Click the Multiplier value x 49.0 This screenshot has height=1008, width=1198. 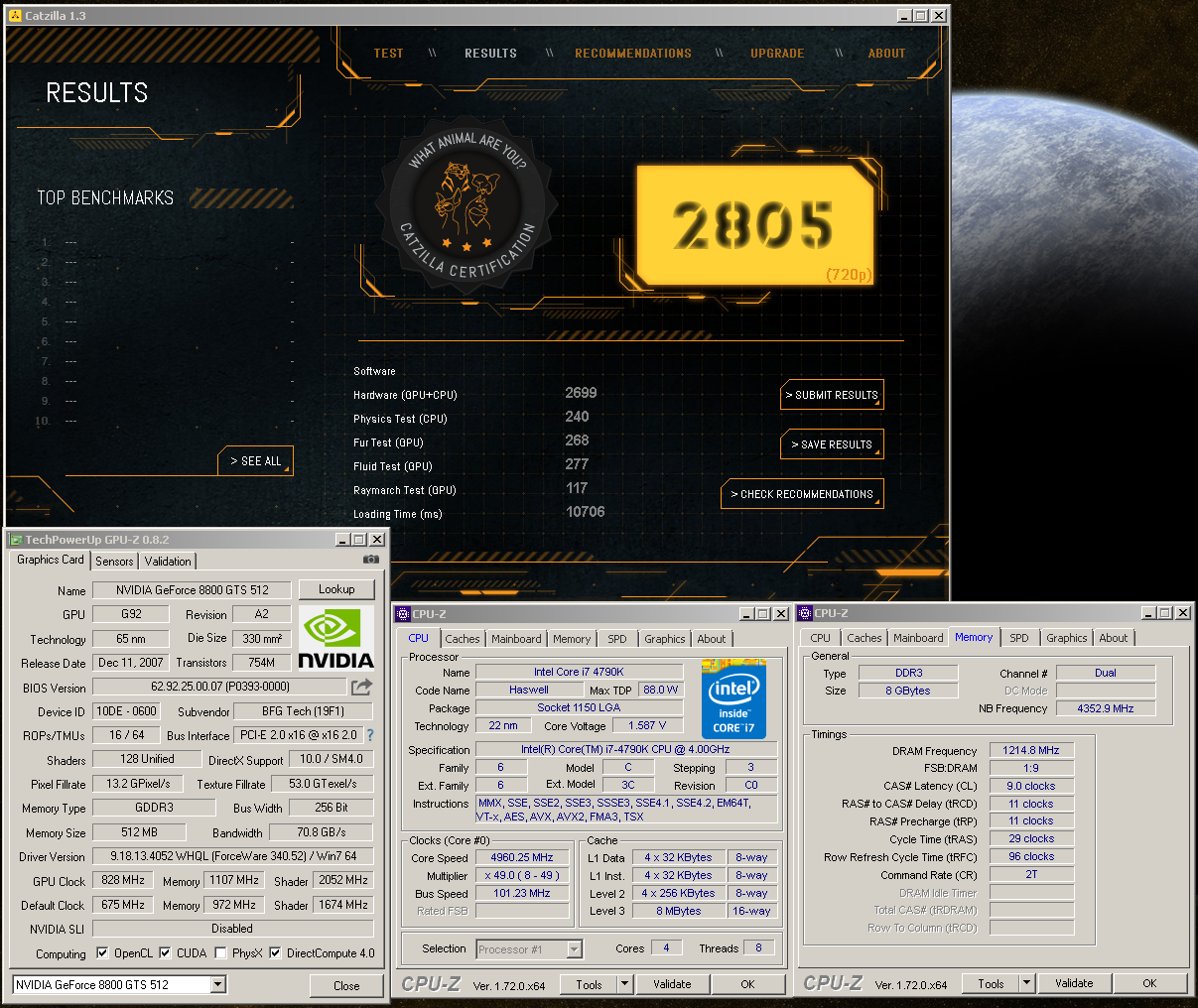pyautogui.click(x=522, y=875)
